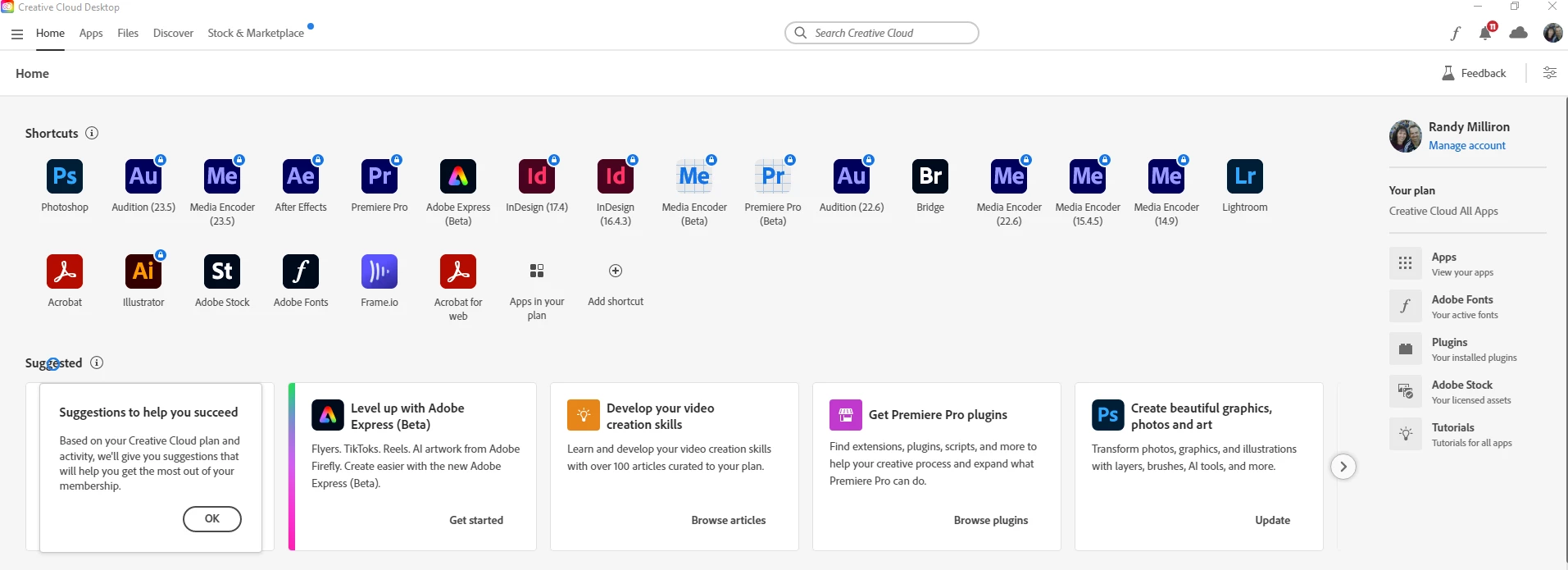Open the hamburger navigation menu
The height and width of the screenshot is (570, 1568).
coord(17,34)
